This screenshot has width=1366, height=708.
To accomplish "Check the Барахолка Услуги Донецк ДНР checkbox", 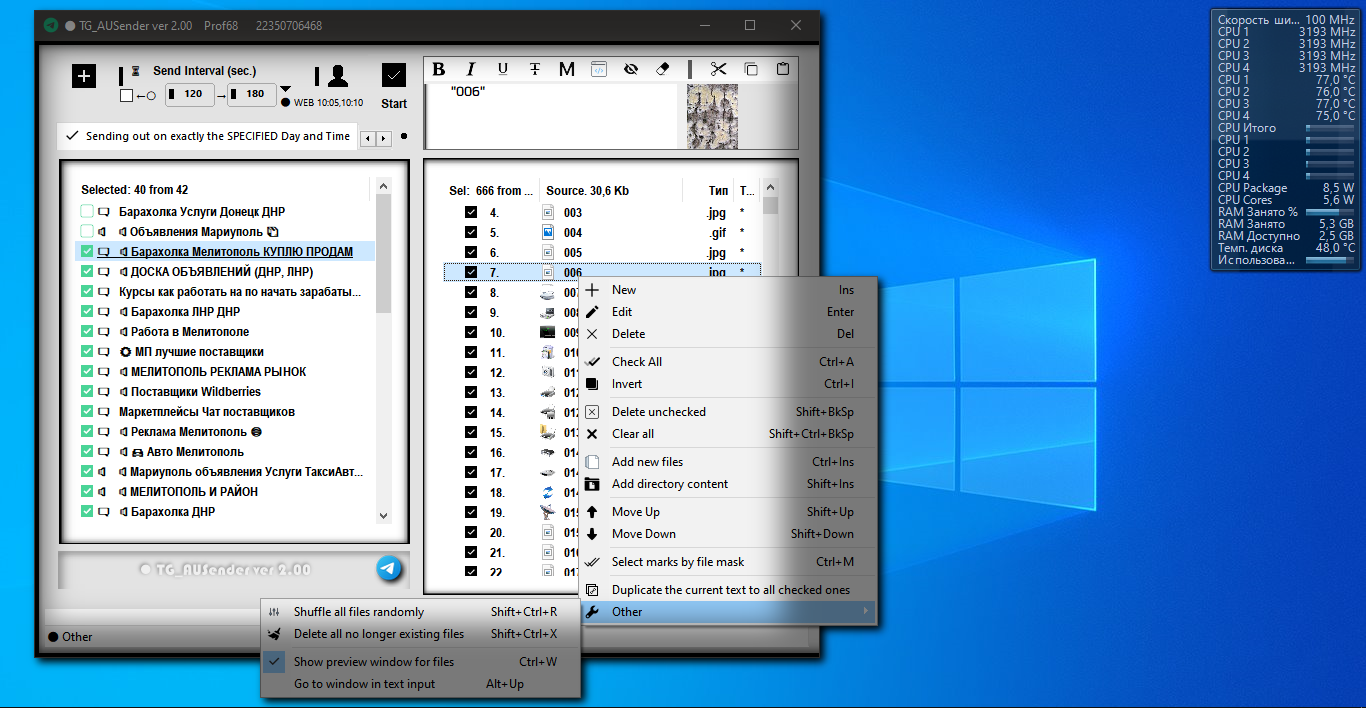I will [87, 212].
